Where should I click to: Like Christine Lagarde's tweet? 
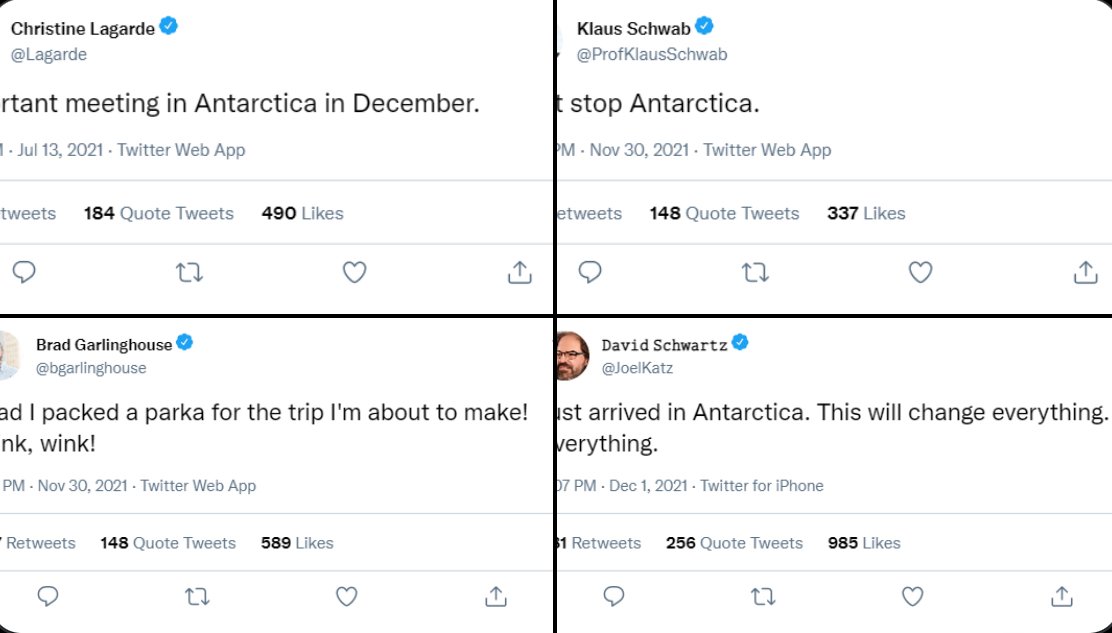354,272
